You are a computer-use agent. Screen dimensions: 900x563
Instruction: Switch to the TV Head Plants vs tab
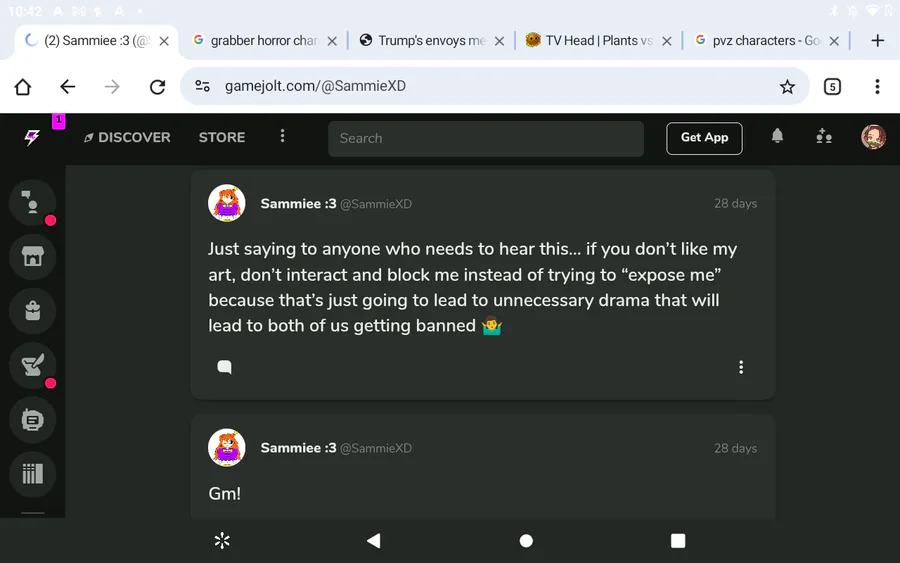click(x=588, y=41)
